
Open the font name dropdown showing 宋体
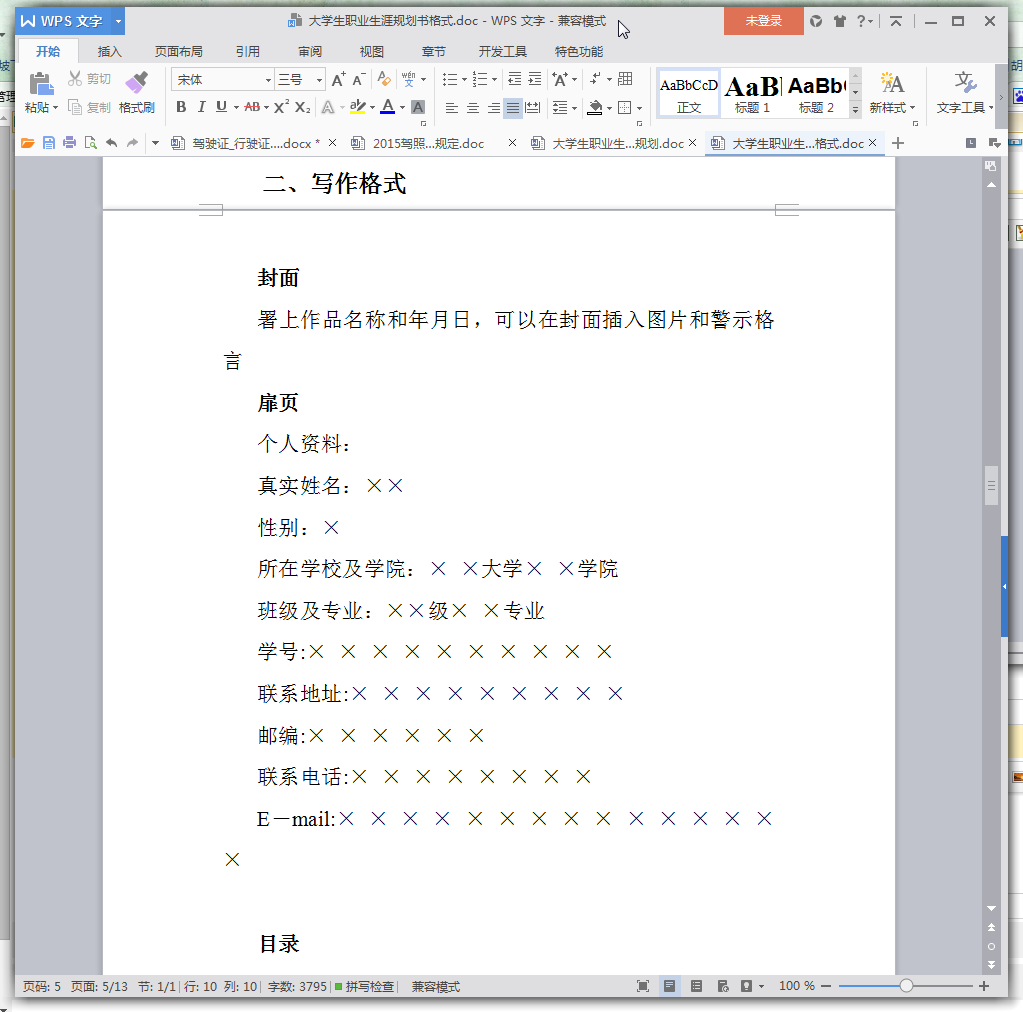tap(222, 79)
